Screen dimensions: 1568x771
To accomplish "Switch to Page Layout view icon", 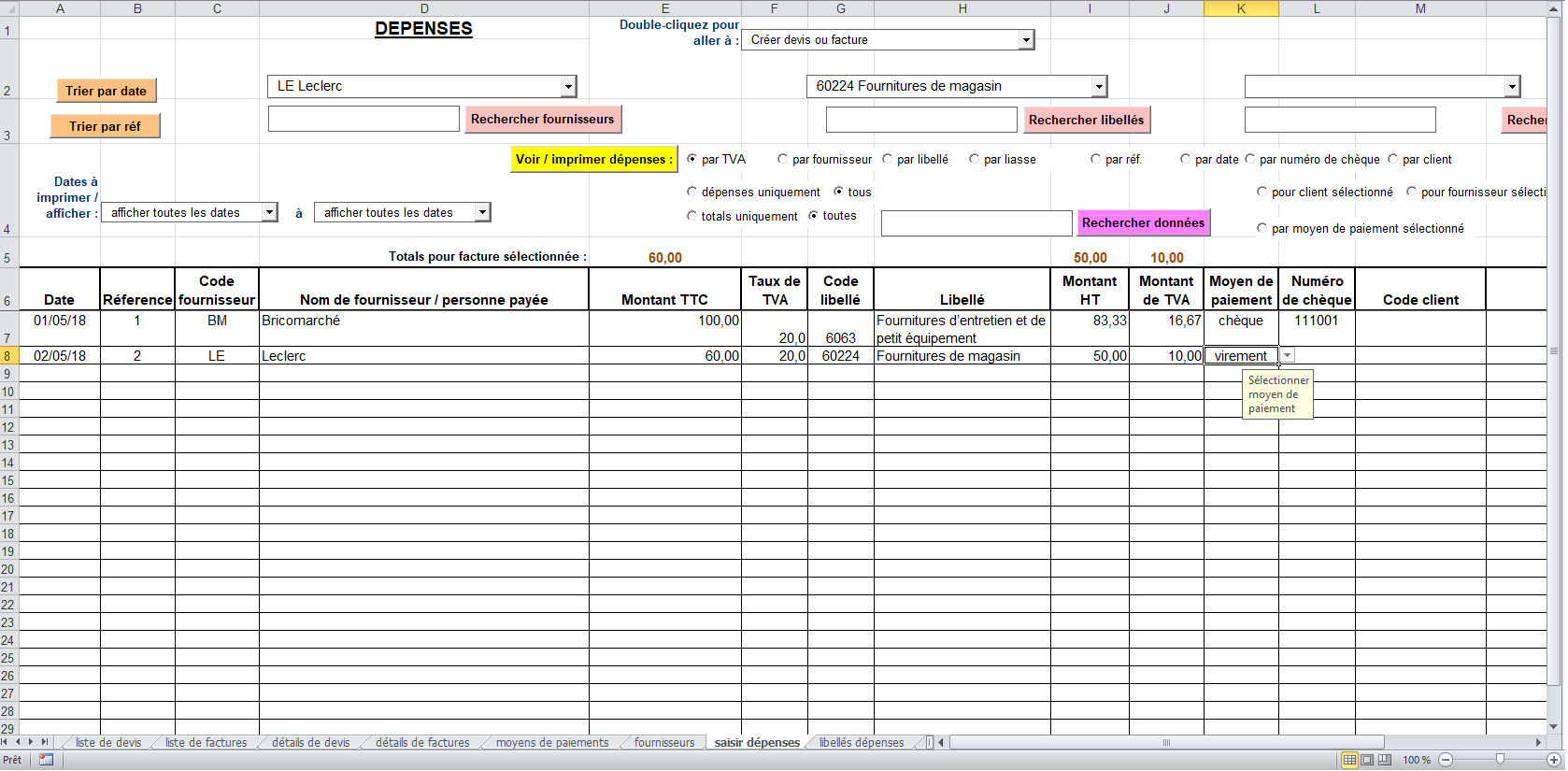I will (x=1367, y=760).
